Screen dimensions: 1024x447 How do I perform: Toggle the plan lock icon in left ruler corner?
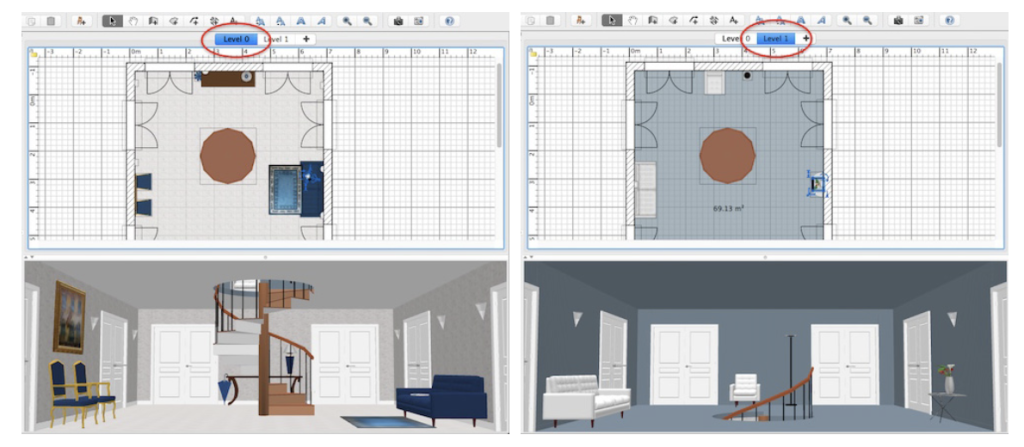pos(32,53)
